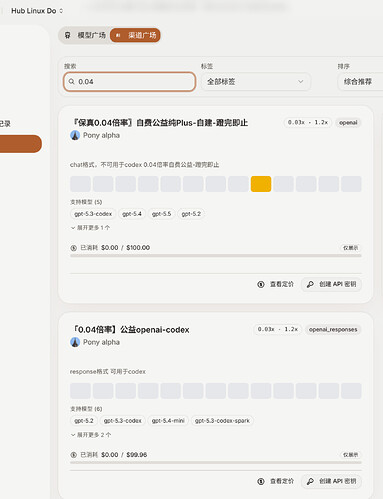The width and height of the screenshot is (383, 499).
Task: Click 0.03x - 1.2x badge beside openai tag
Action: click(x=308, y=123)
